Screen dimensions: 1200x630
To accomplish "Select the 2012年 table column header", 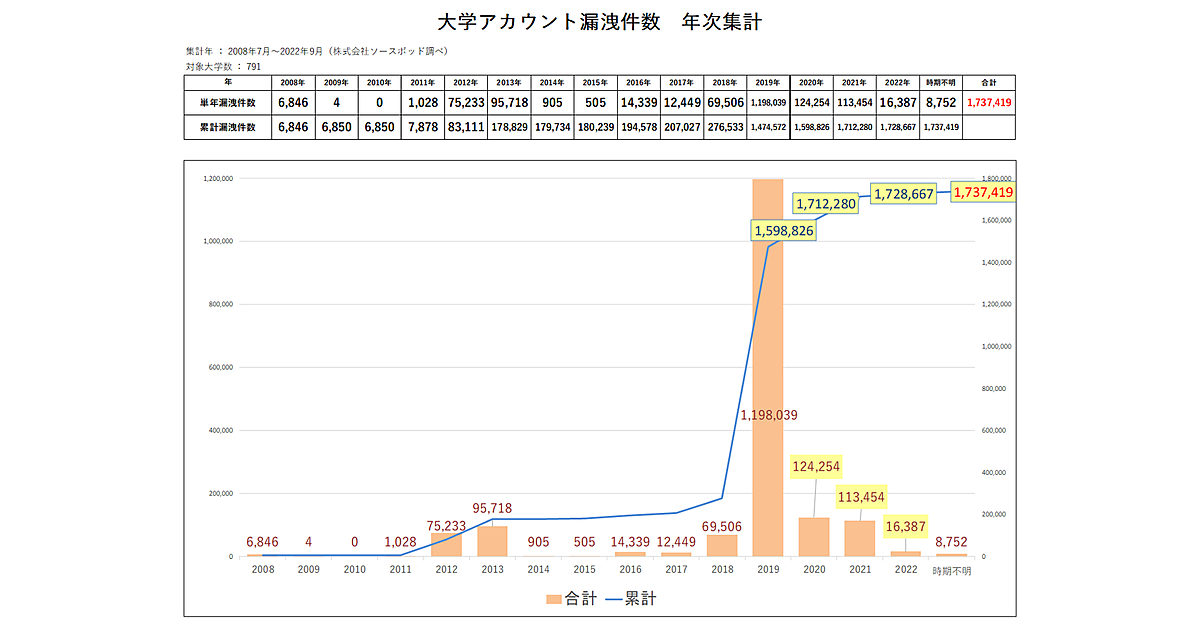I will 465,82.
